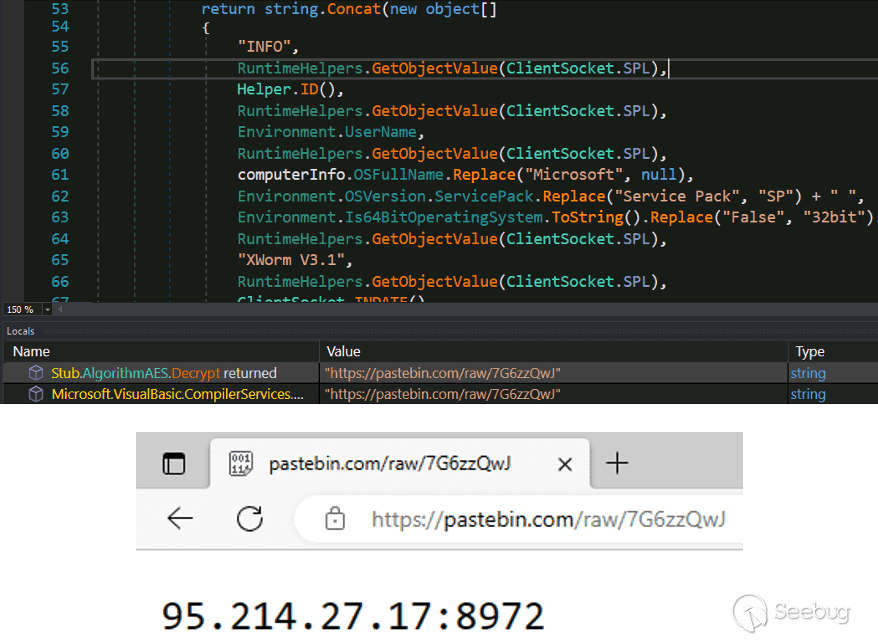Click Helper.ID() on line 57
Image resolution: width=878 pixels, height=640 pixels.
[x=286, y=90]
